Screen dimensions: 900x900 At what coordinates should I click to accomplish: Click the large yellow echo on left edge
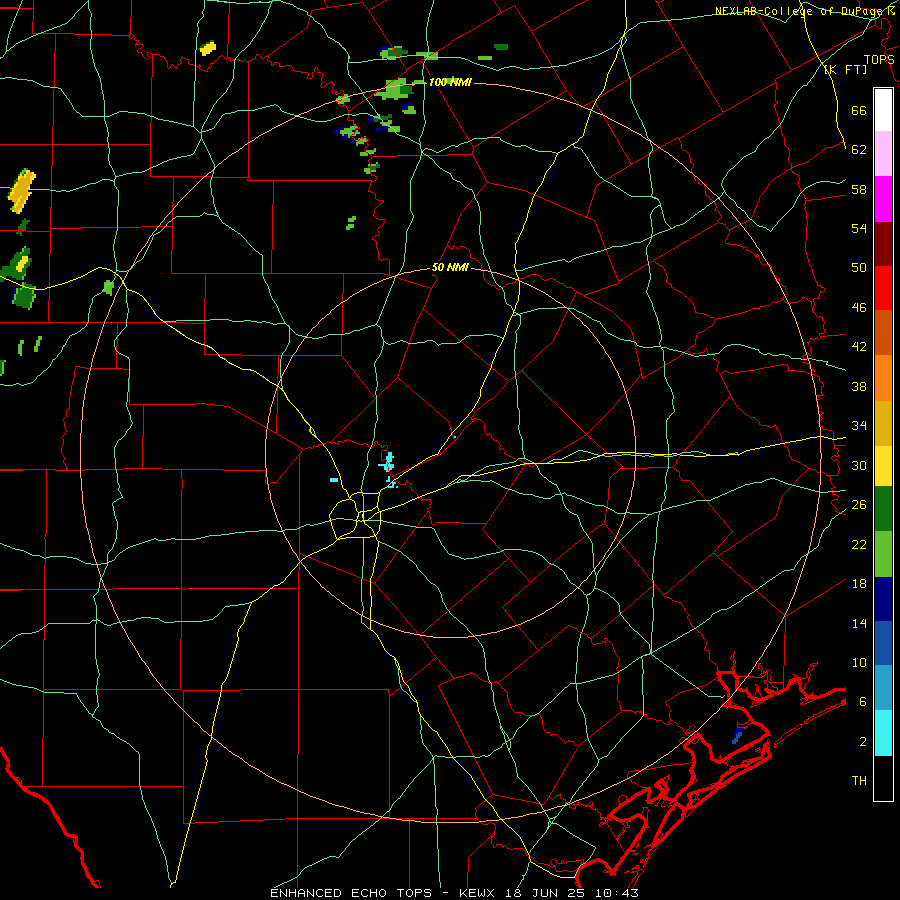click(22, 191)
